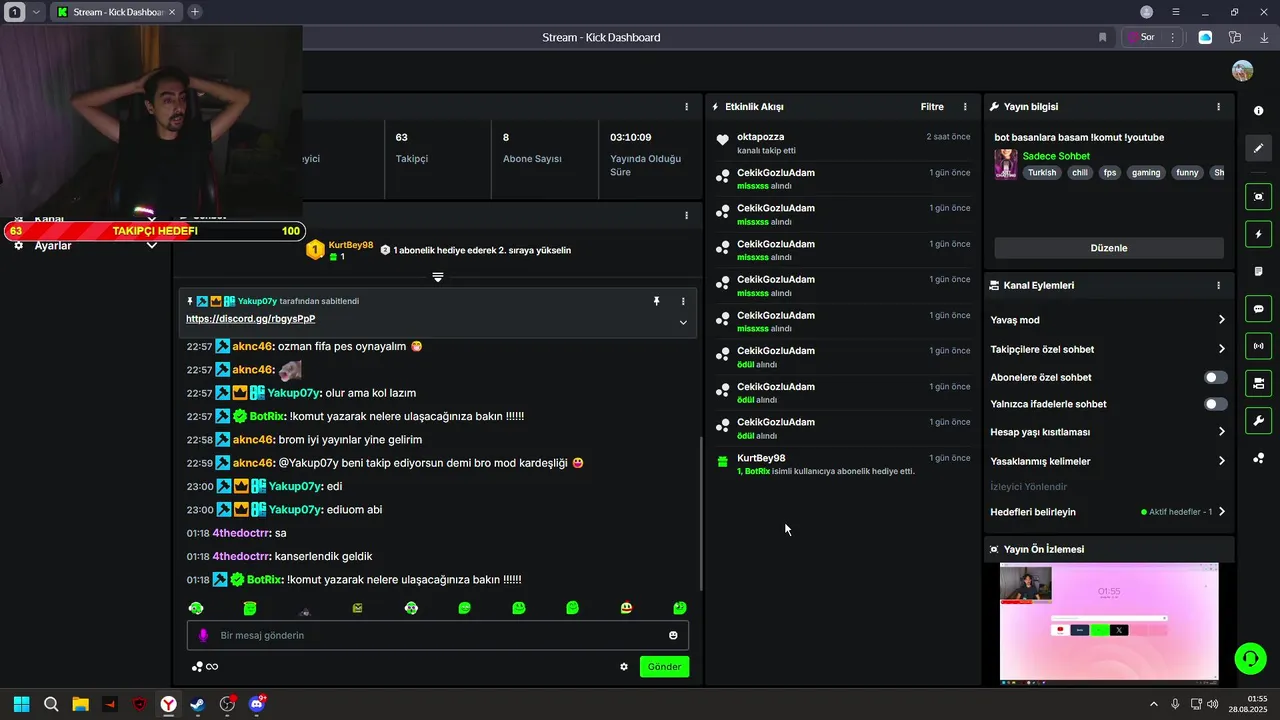Click the Yayın Ön İzlemesi thumbnail
Screen dimensions: 1280x720
(x=1109, y=622)
